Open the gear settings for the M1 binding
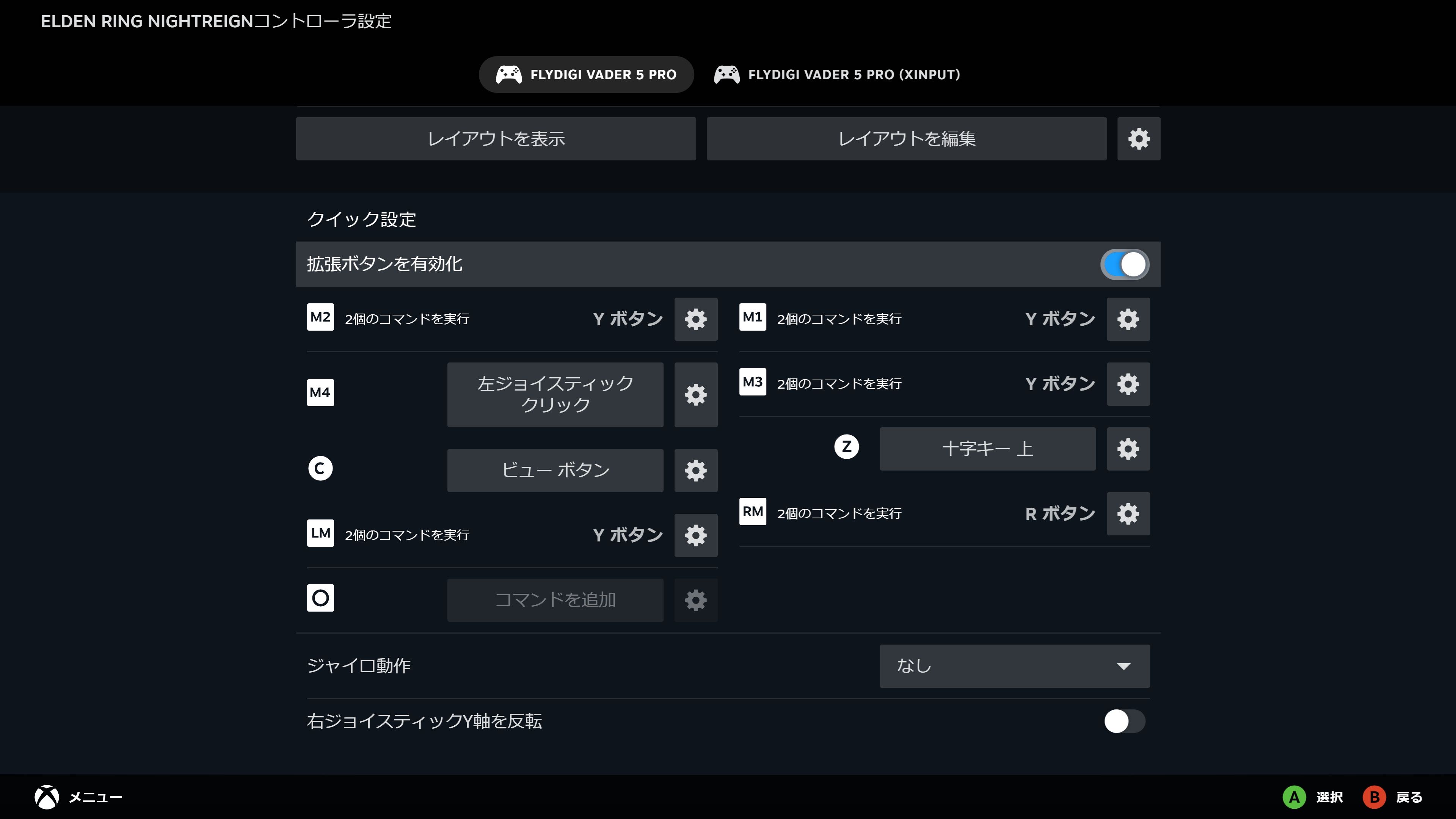 (1128, 319)
